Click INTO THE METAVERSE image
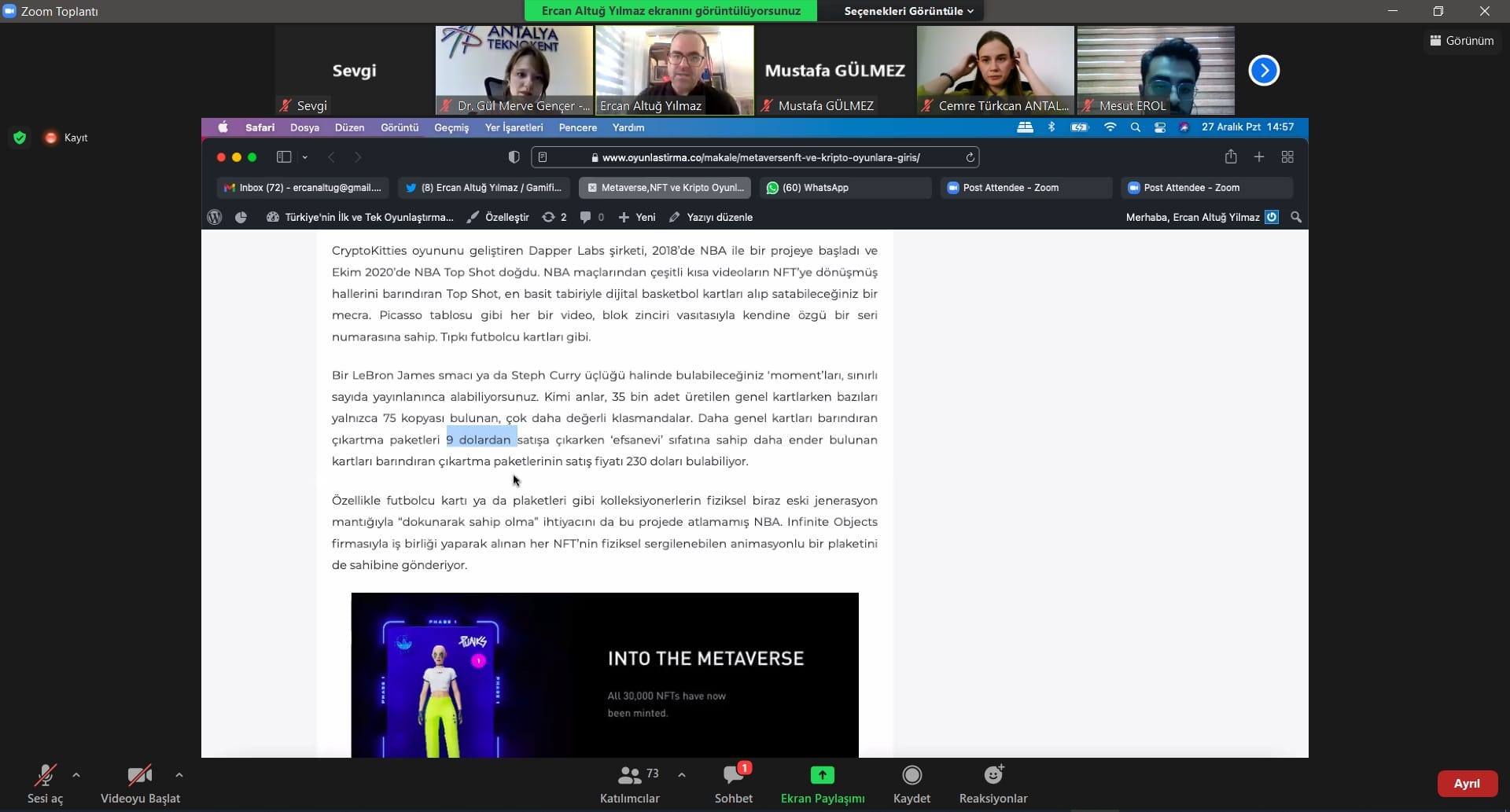1510x812 pixels. [x=605, y=675]
